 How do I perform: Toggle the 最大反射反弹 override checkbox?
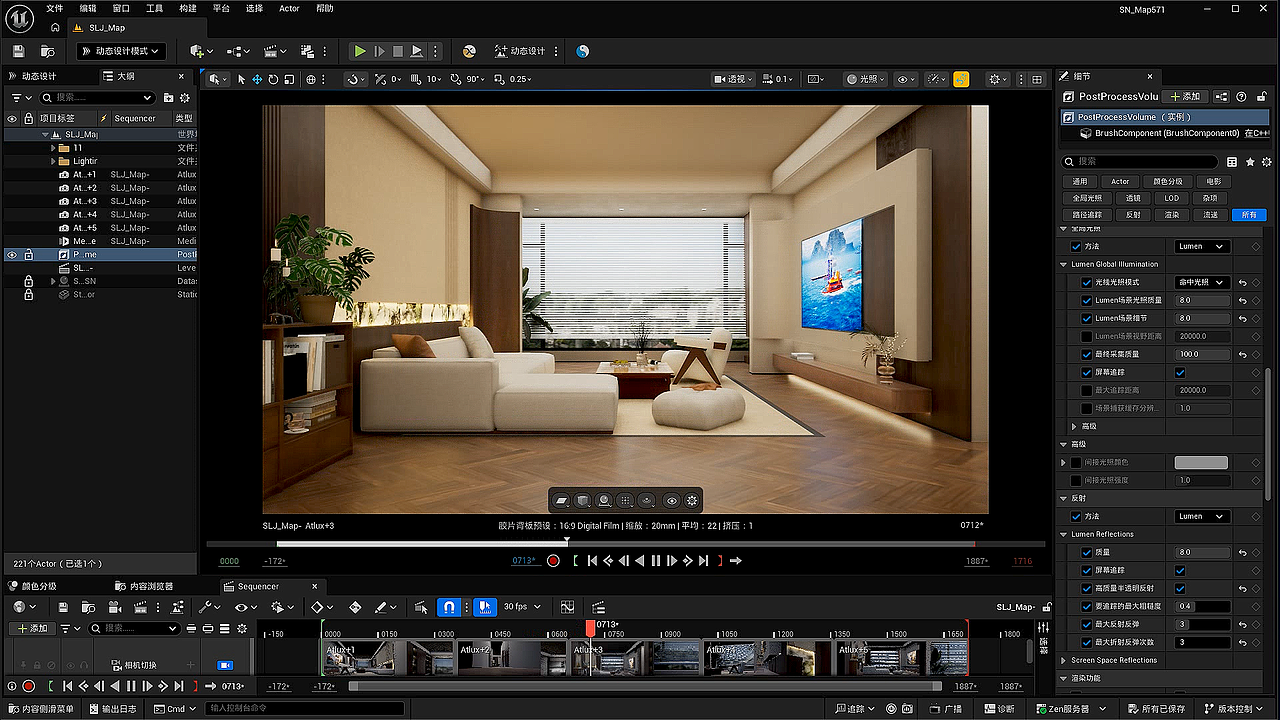coord(1087,624)
